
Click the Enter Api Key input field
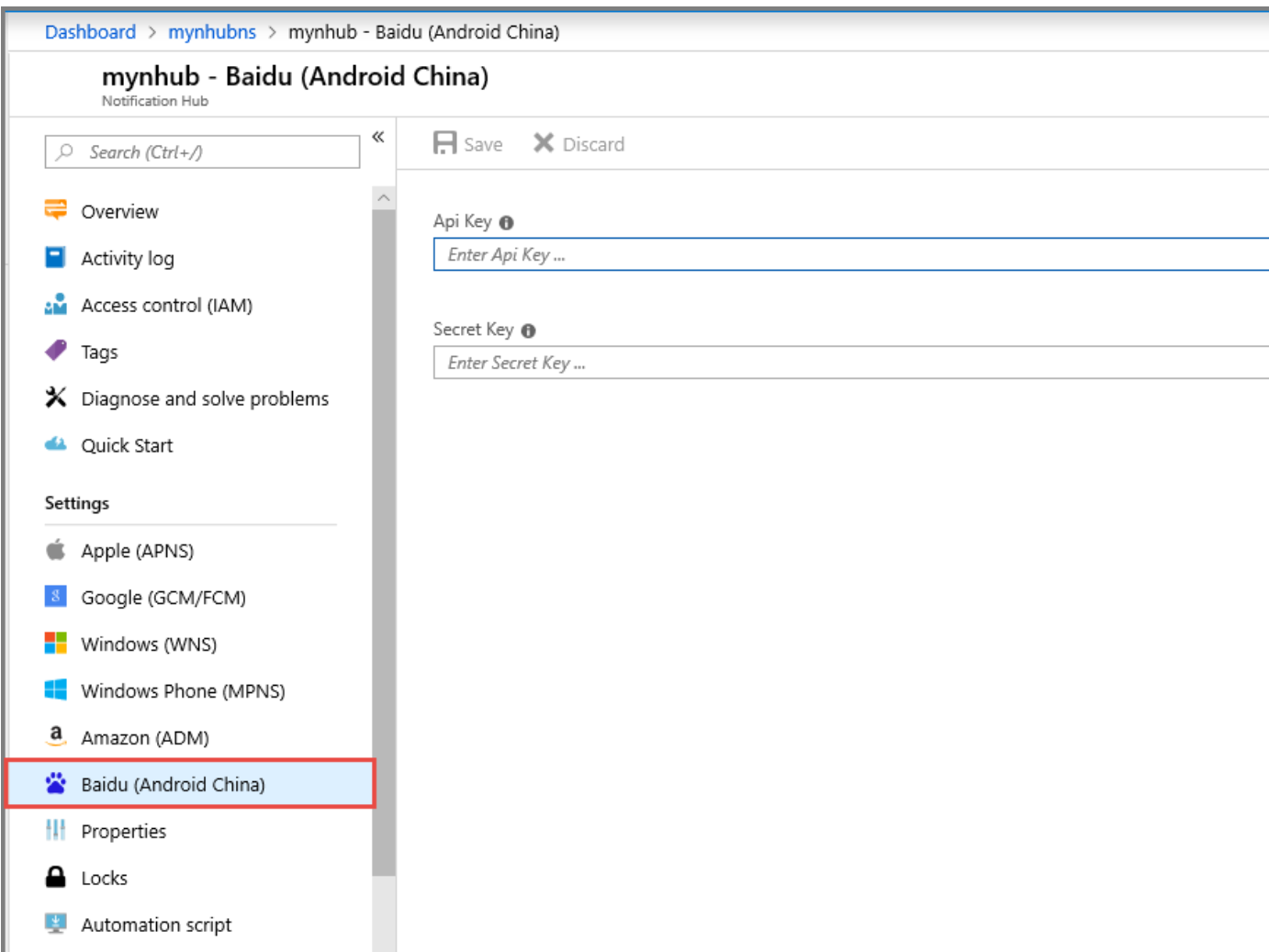tap(849, 255)
